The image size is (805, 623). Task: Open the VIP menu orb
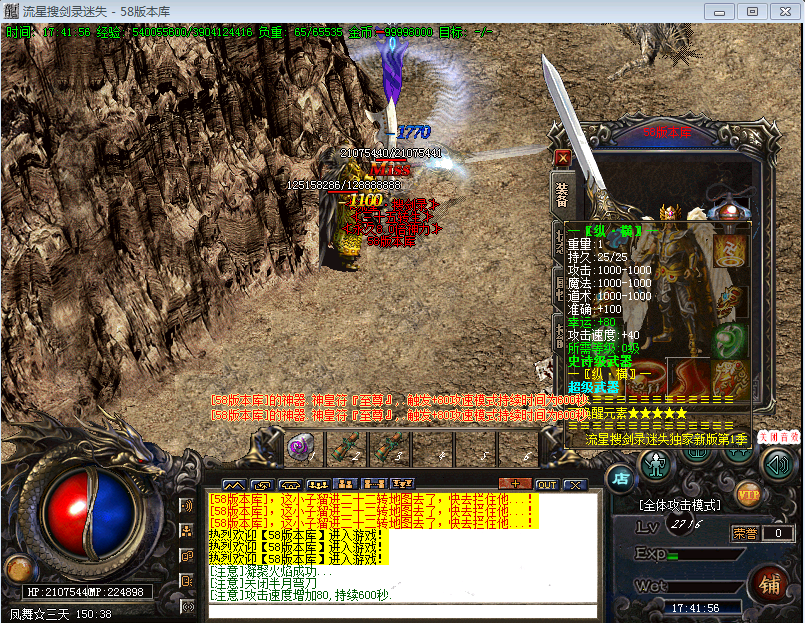748,495
